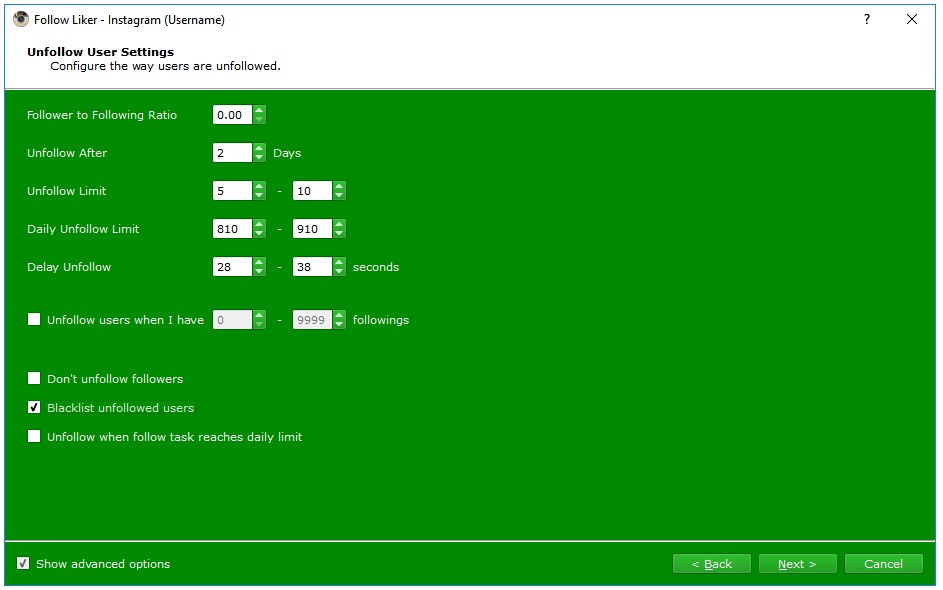The image size is (943, 590).
Task: Uncheck Blacklist unfollowed users
Action: coord(34,407)
